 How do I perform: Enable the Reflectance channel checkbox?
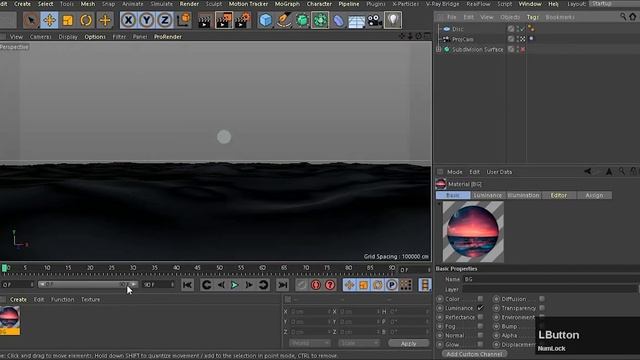[x=480, y=317]
